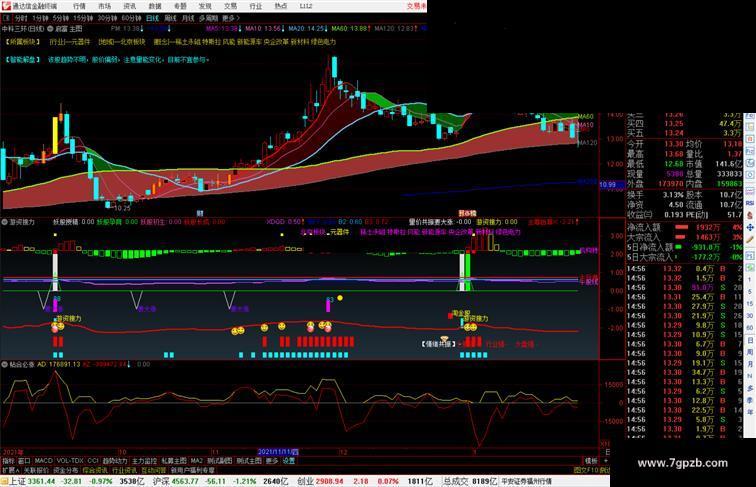The width and height of the screenshot is (756, 487).
Task: Open the 市场 menu
Action: [x=104, y=6]
